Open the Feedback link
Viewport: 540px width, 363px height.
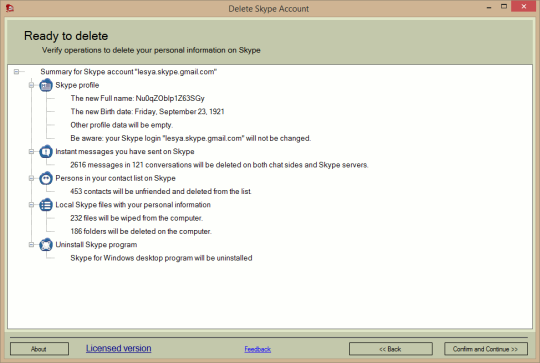[x=258, y=349]
